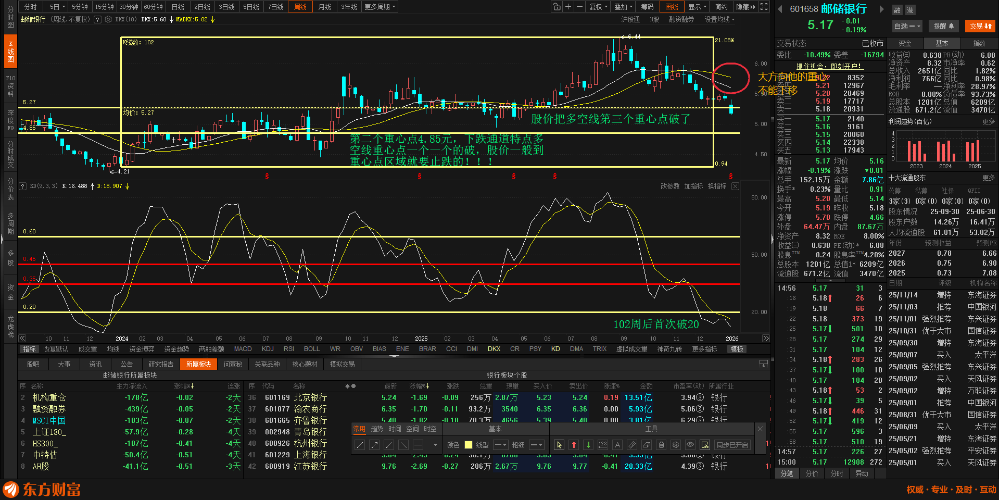Go to next stock with right arrow
The width and height of the screenshot is (999, 500).
pos(882,9)
